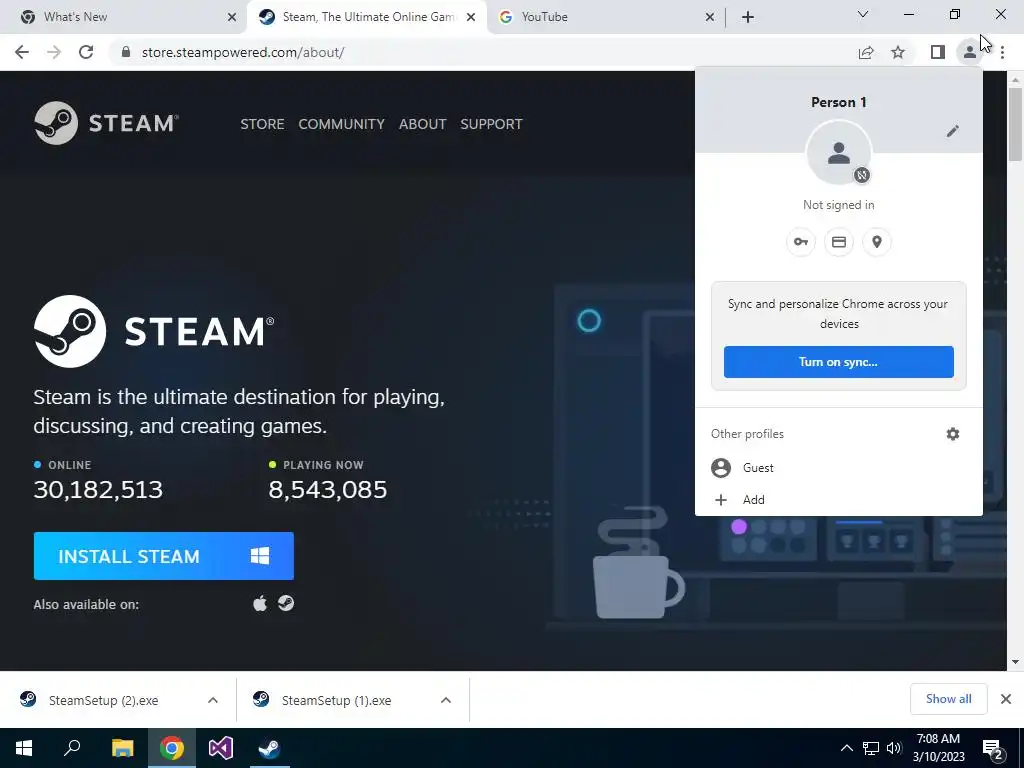This screenshot has width=1024, height=768.
Task: Open the Steam taskbar icon
Action: (269, 748)
